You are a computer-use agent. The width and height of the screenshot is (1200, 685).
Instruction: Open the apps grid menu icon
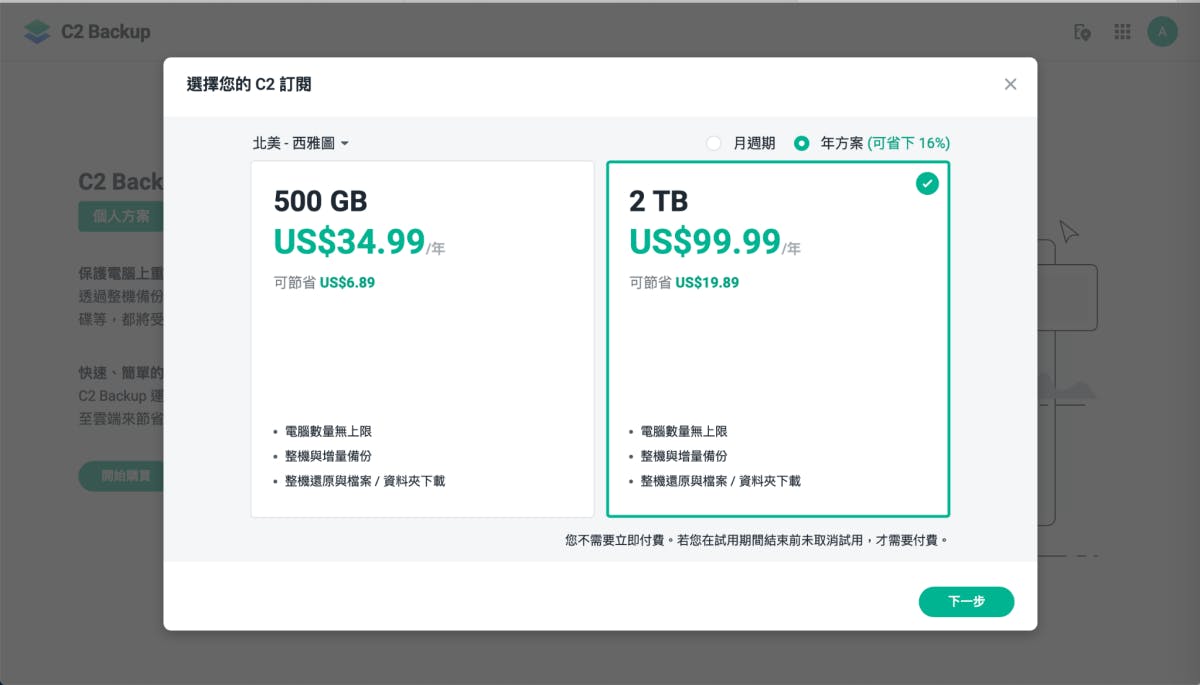[1122, 32]
